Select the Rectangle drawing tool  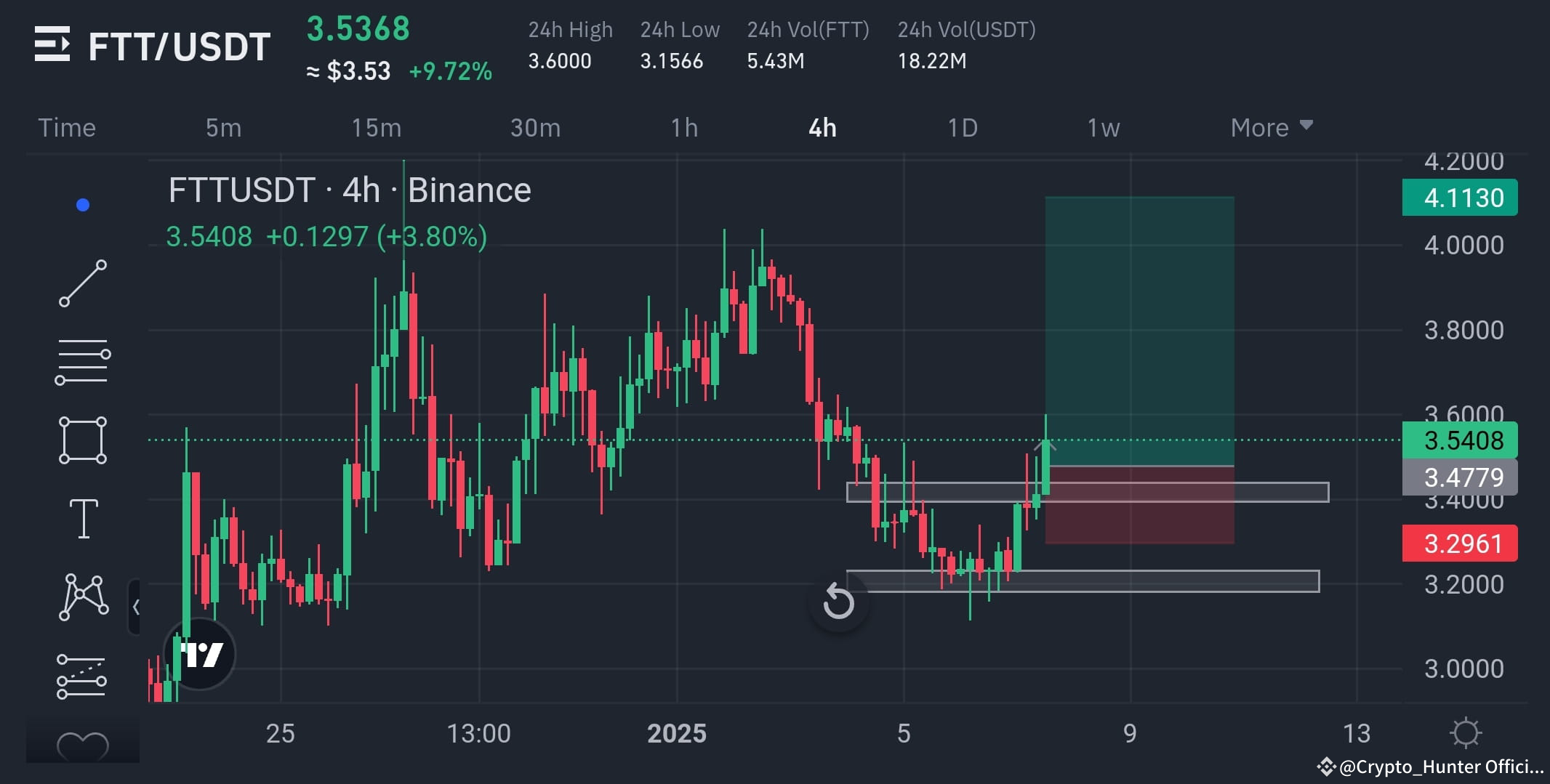point(82,440)
